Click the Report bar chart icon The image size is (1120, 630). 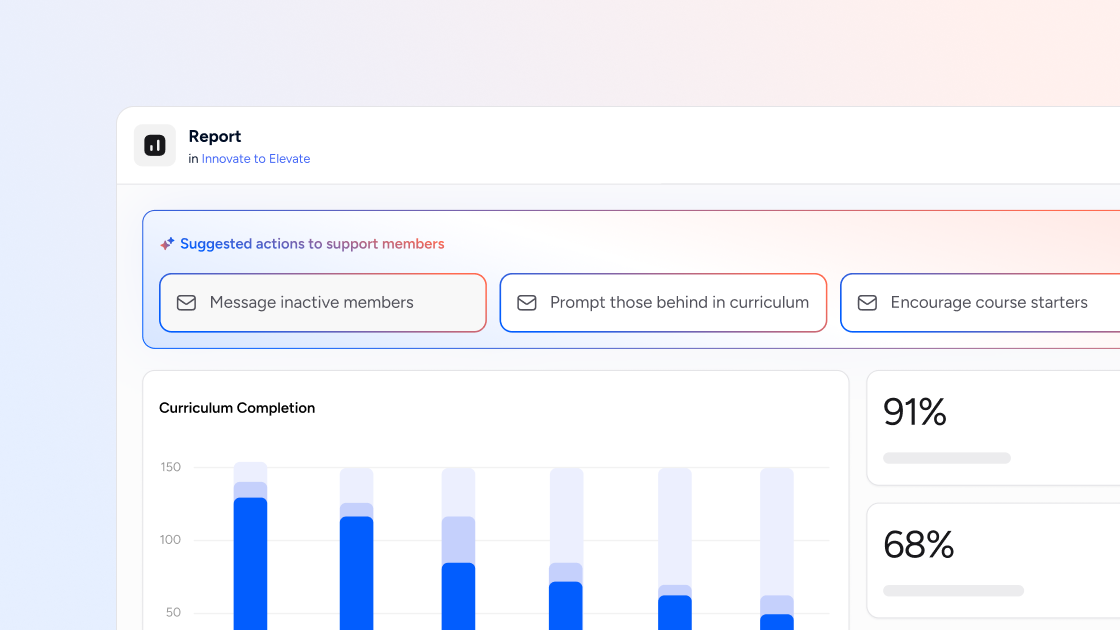(x=155, y=146)
